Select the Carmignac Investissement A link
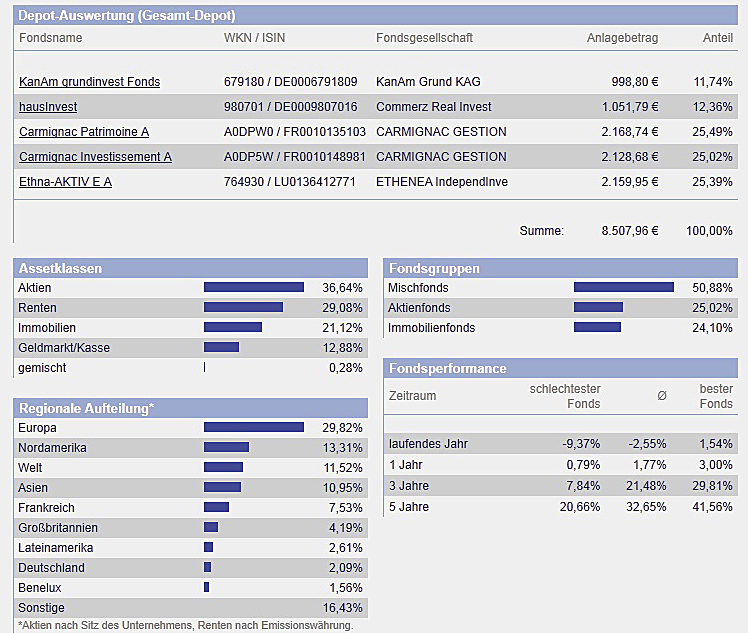 (x=95, y=157)
